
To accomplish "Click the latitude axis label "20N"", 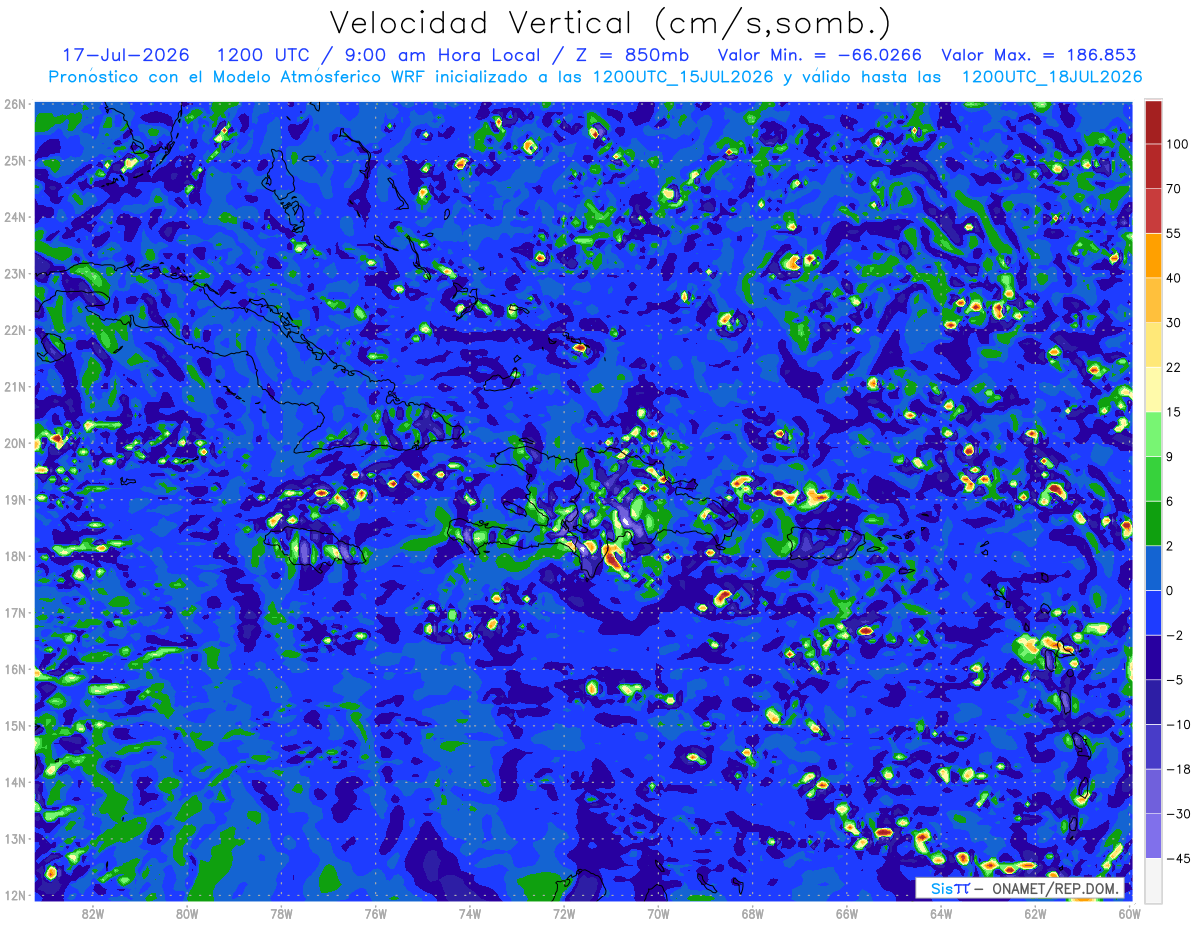I will pos(15,443).
